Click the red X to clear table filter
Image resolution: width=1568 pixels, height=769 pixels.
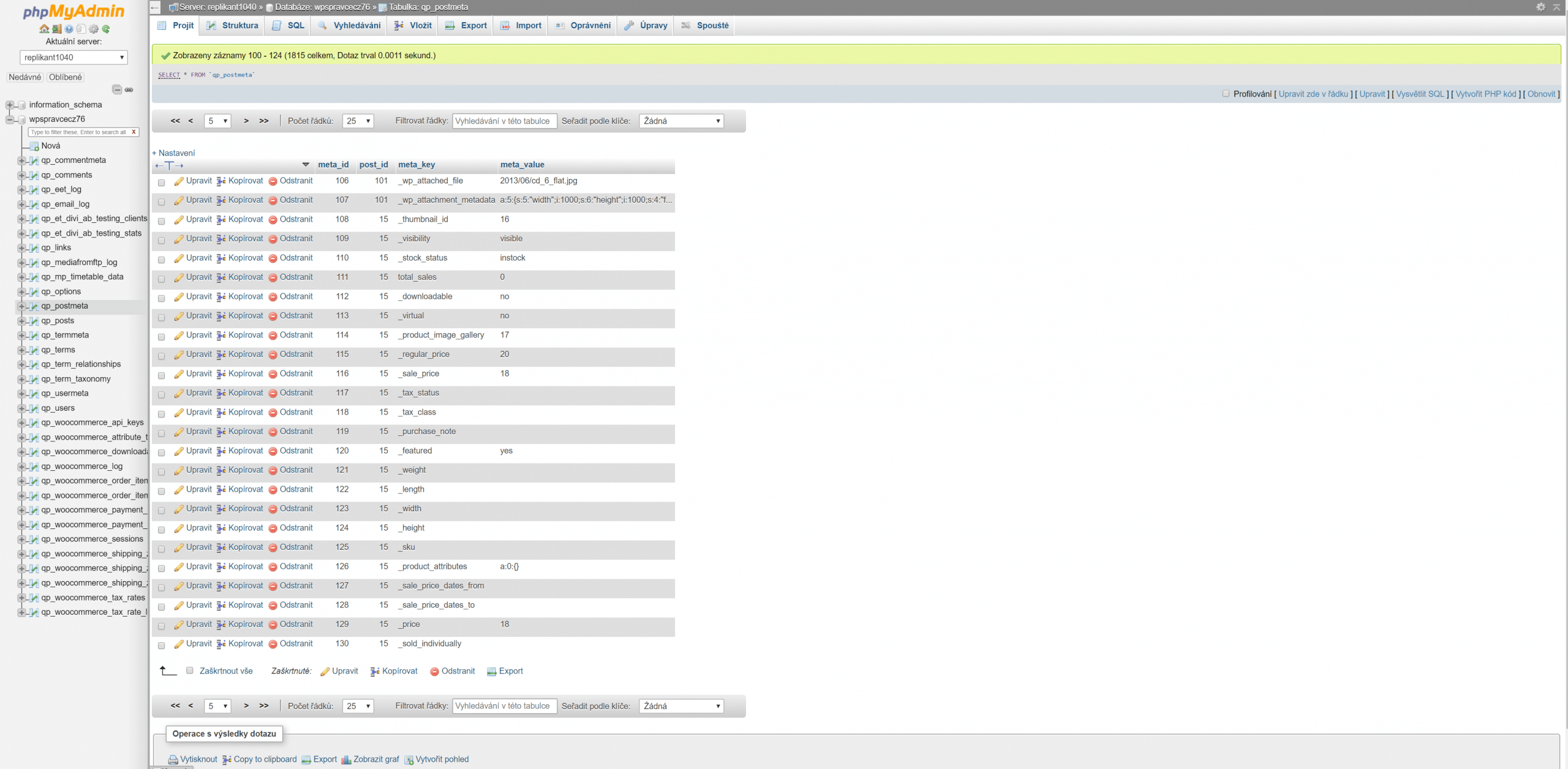[134, 132]
